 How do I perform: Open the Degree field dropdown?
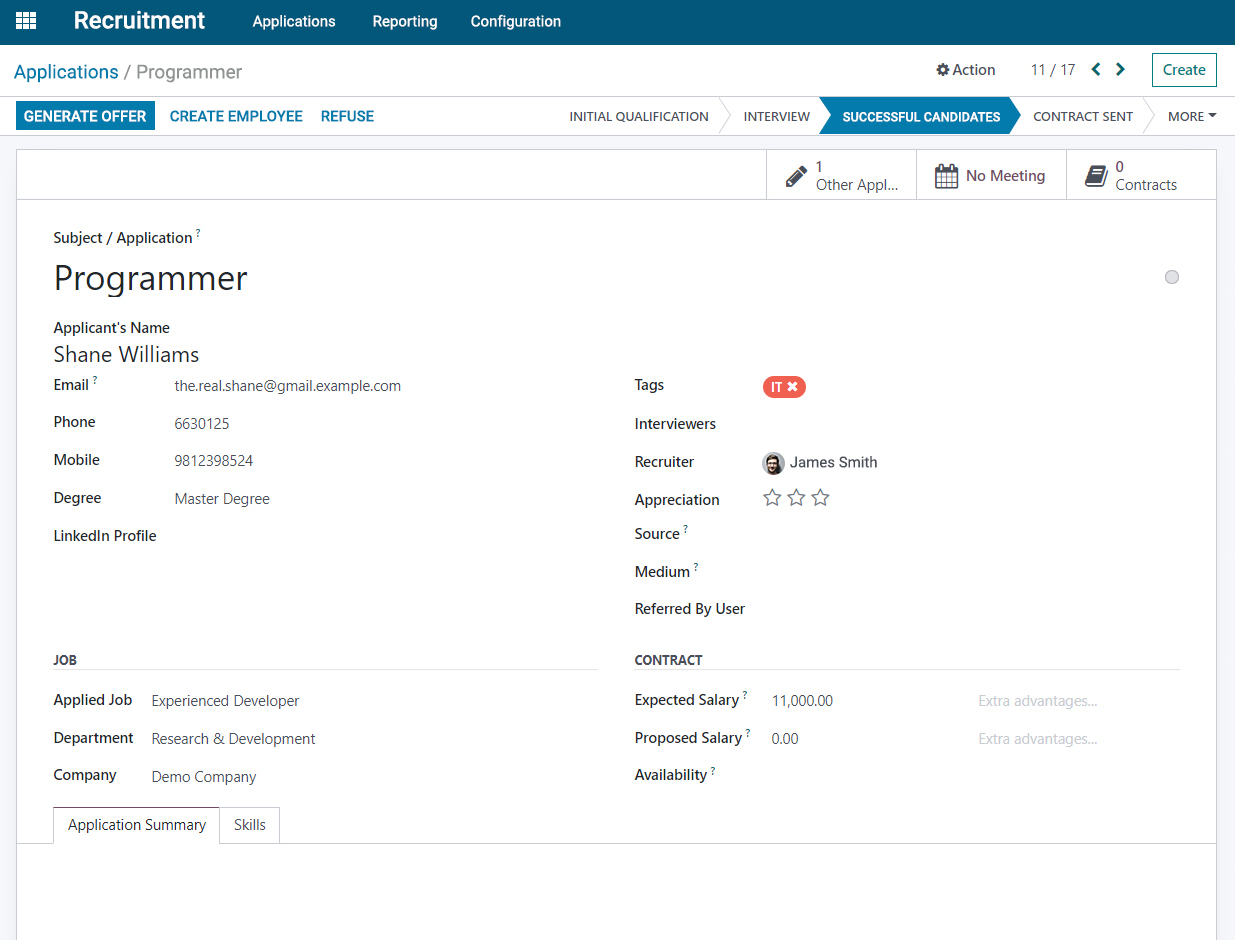[x=222, y=498]
